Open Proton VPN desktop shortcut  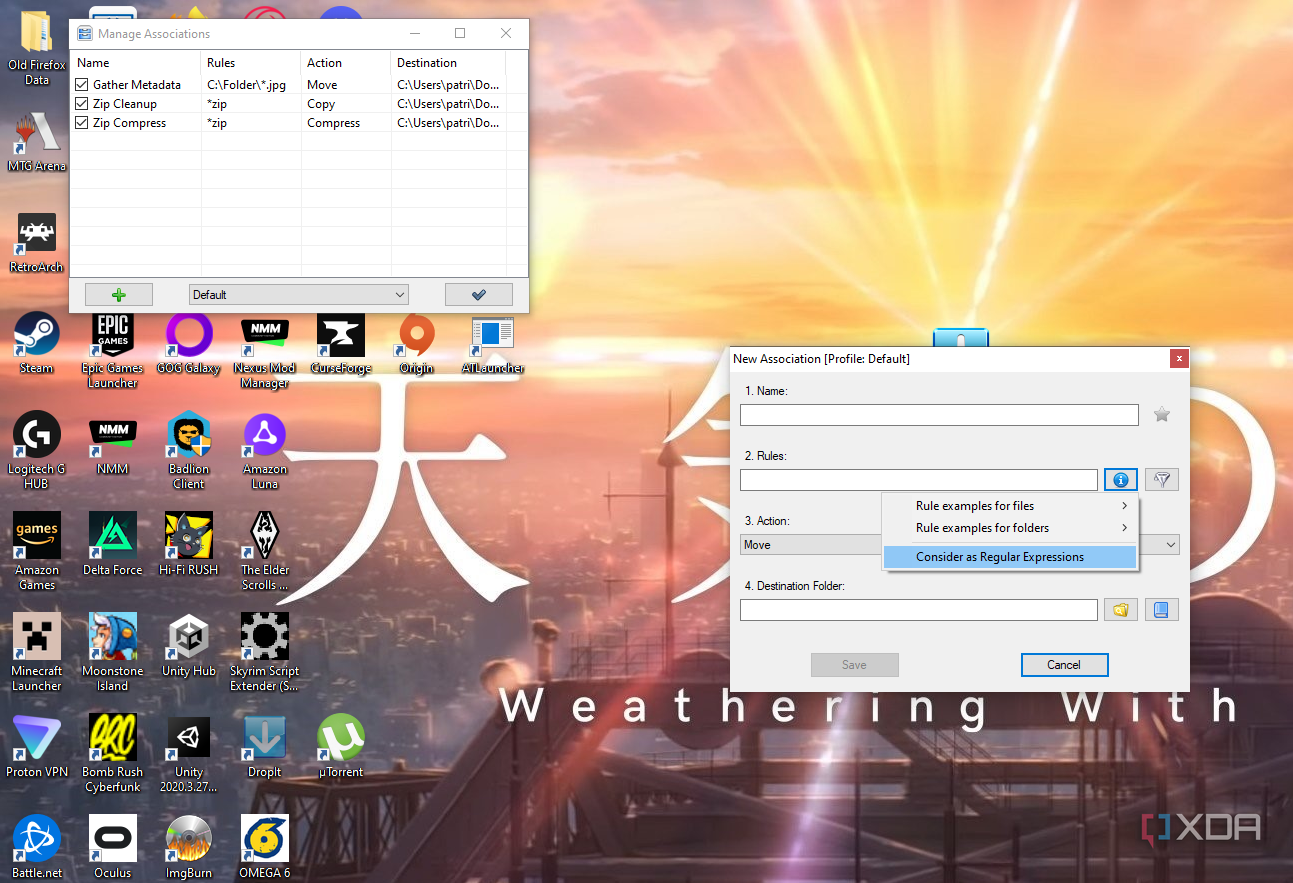37,747
